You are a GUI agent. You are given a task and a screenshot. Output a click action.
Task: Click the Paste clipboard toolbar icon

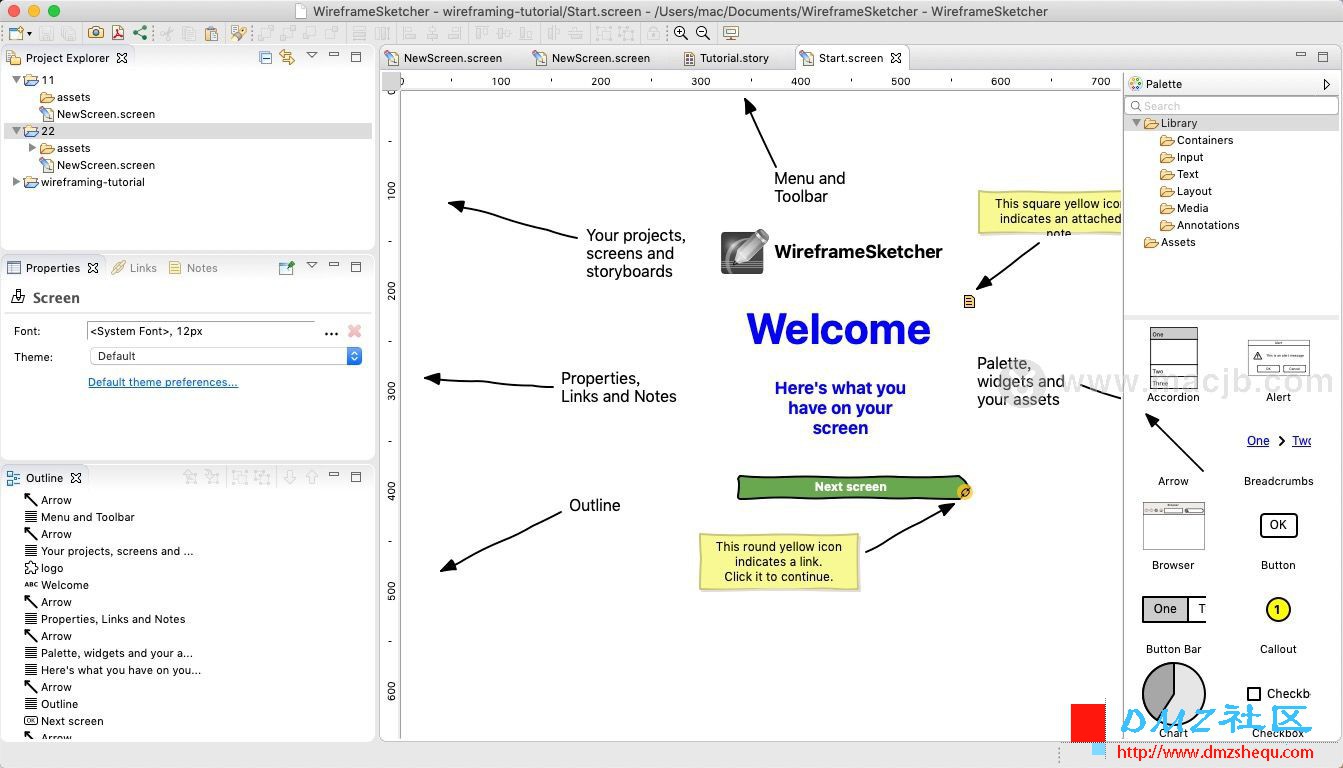point(210,33)
